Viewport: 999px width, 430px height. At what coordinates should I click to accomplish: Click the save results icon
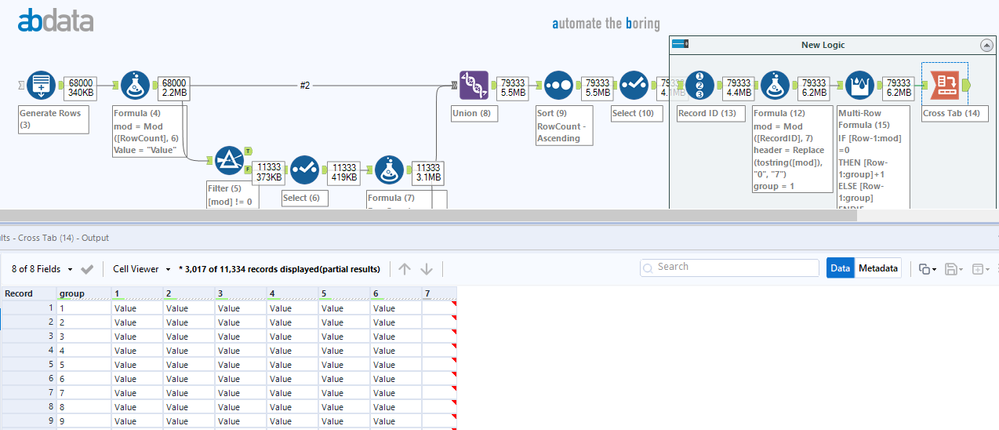pos(951,269)
